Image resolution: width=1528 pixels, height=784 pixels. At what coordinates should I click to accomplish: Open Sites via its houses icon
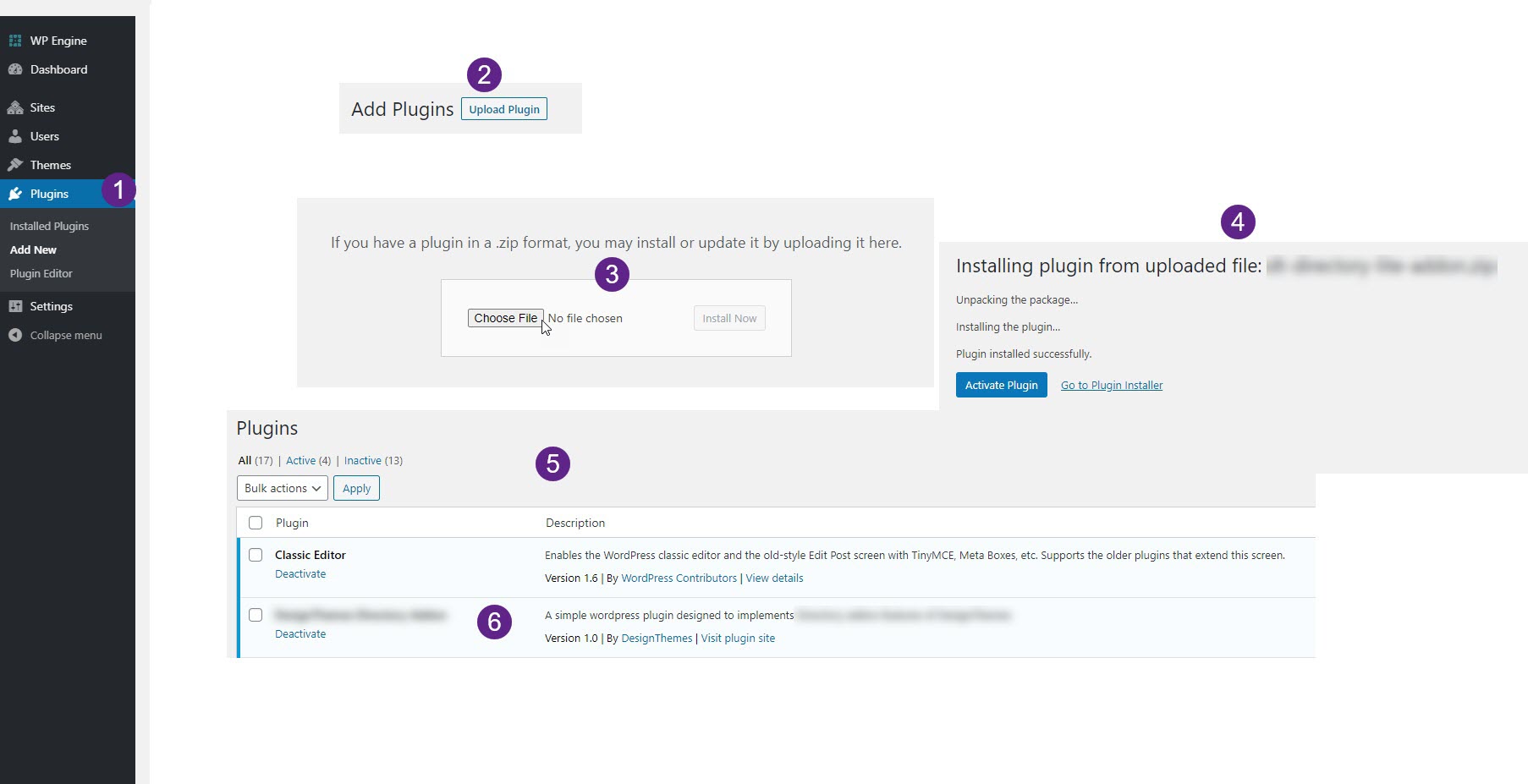pyautogui.click(x=15, y=107)
